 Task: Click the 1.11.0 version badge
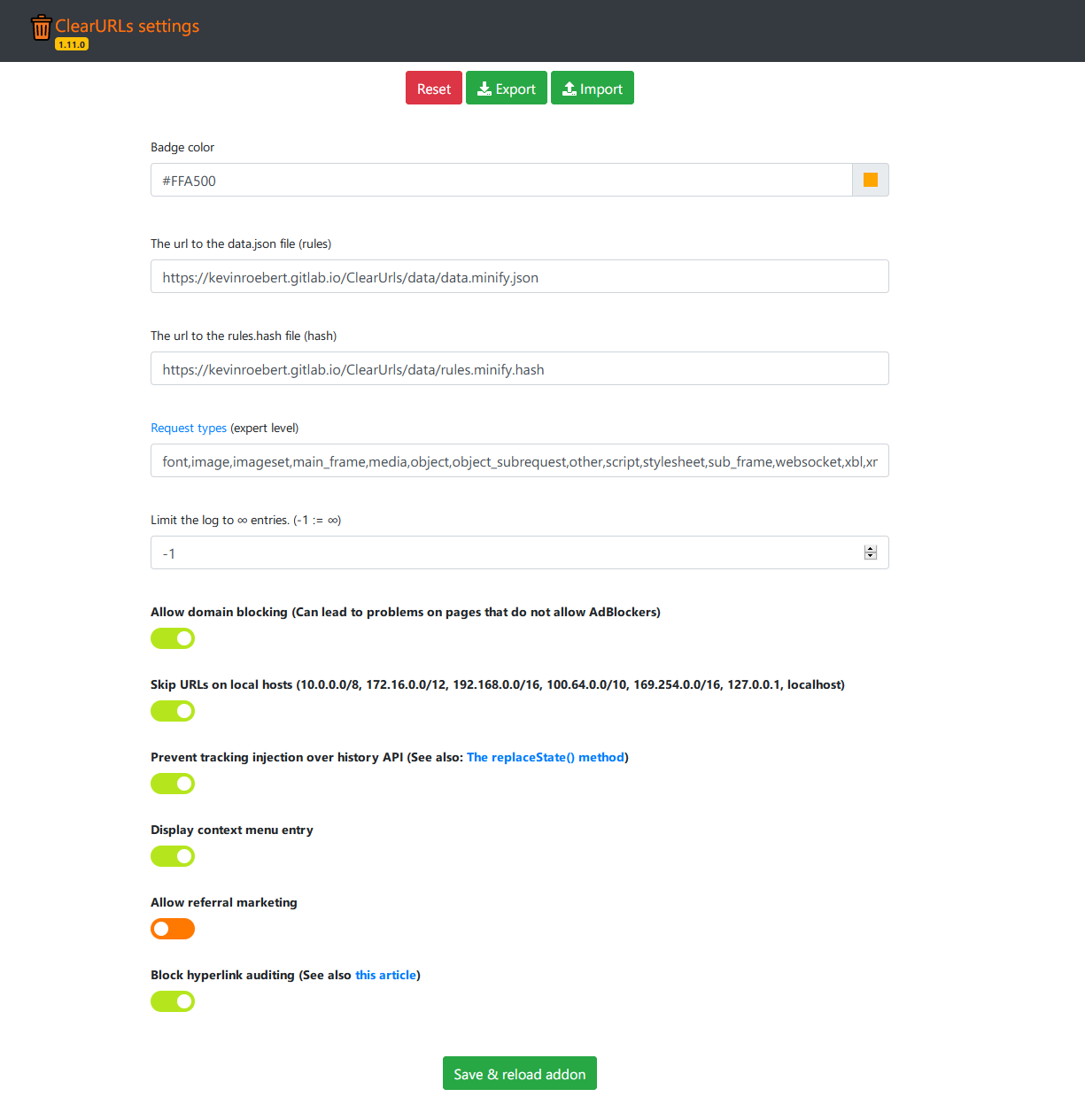click(x=72, y=44)
